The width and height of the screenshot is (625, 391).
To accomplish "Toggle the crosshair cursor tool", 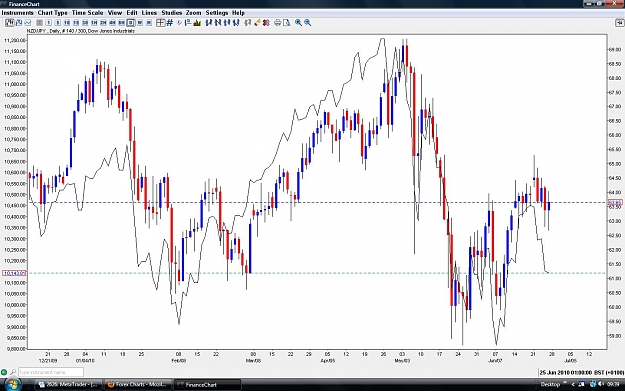I will (x=161, y=23).
